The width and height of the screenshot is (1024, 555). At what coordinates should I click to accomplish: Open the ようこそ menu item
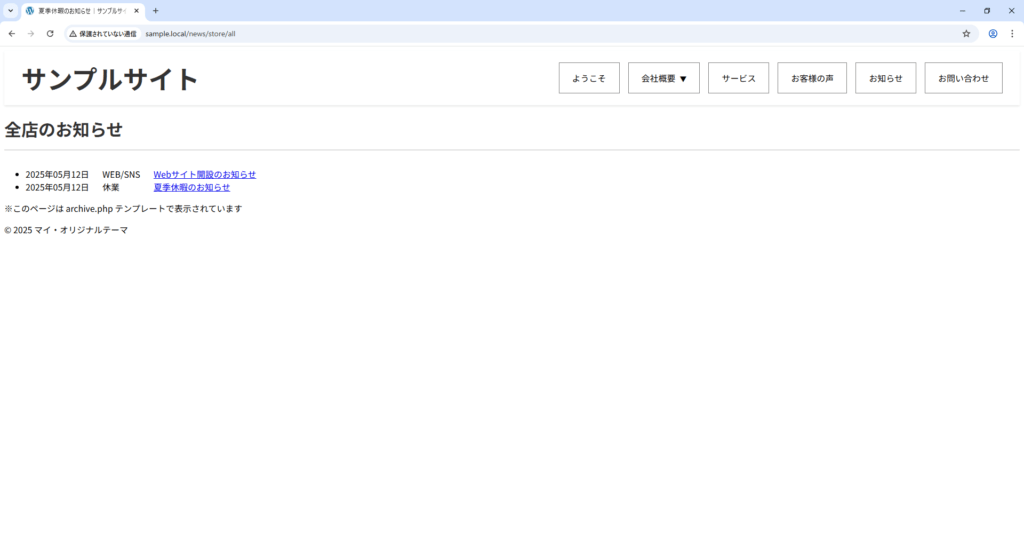[x=589, y=78]
